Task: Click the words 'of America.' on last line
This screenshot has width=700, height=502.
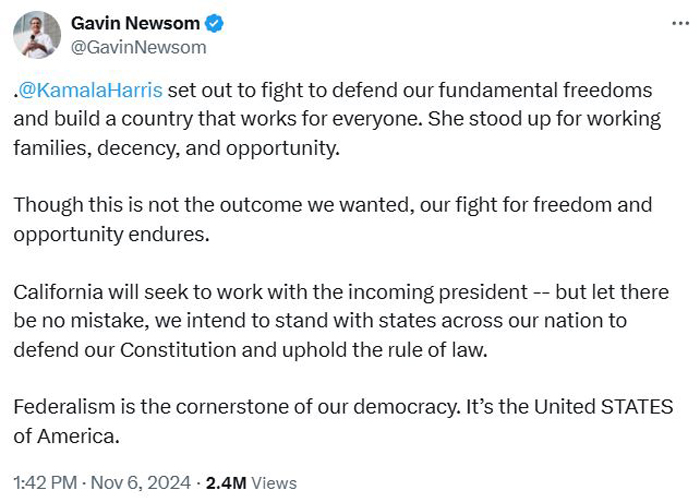Action: (x=67, y=436)
